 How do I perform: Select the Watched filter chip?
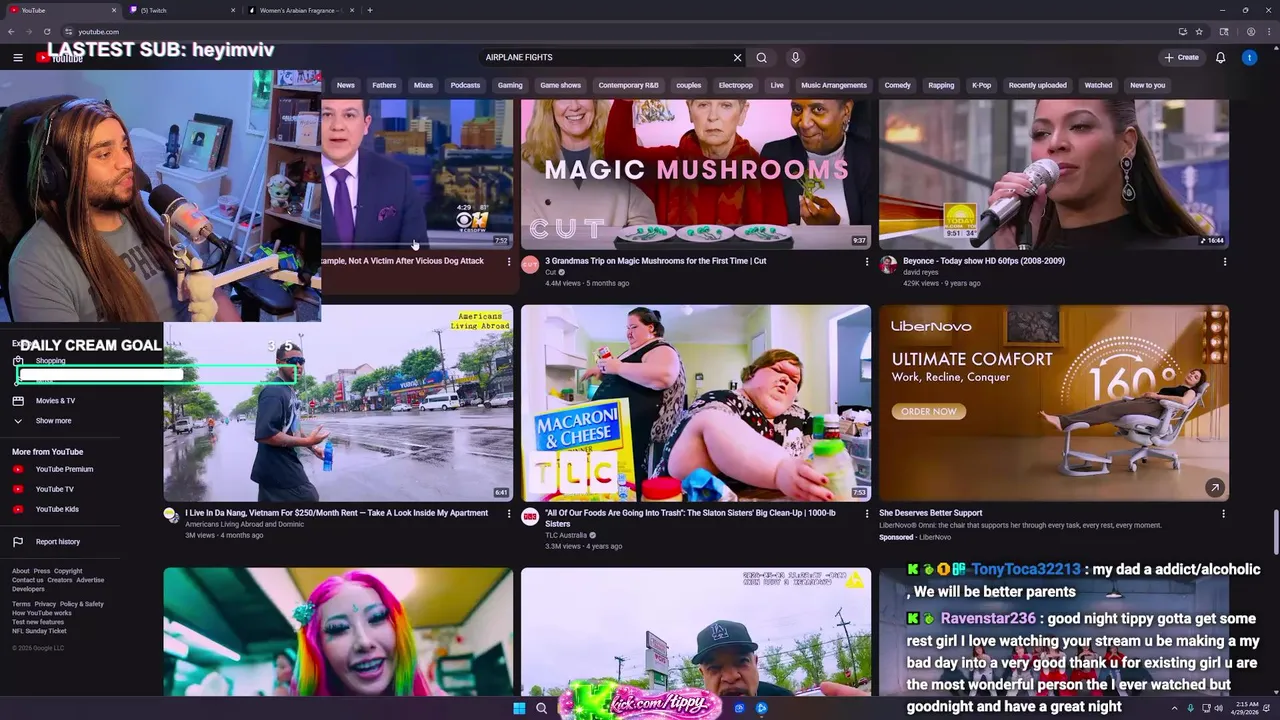point(1098,85)
